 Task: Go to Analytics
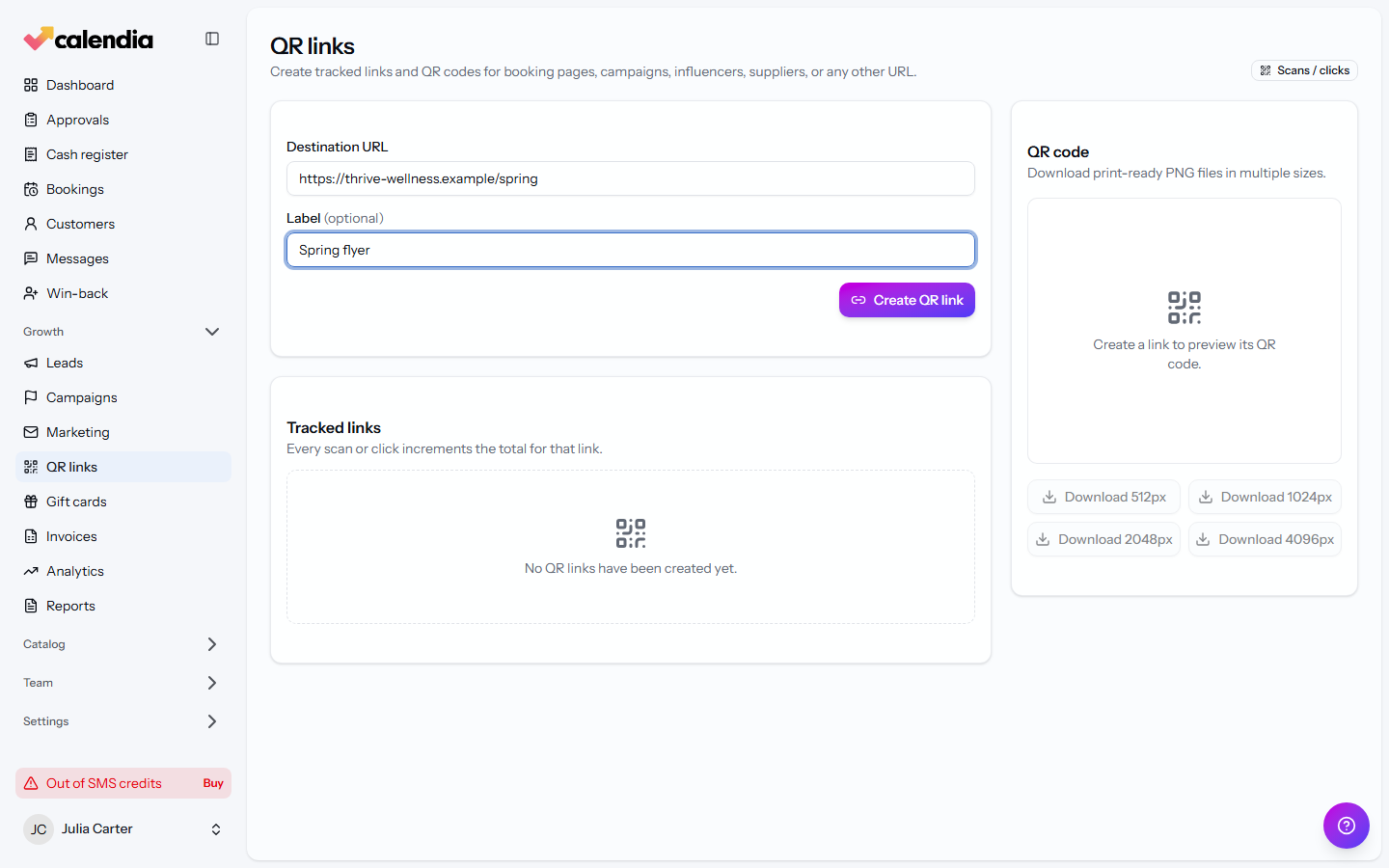tap(123, 571)
